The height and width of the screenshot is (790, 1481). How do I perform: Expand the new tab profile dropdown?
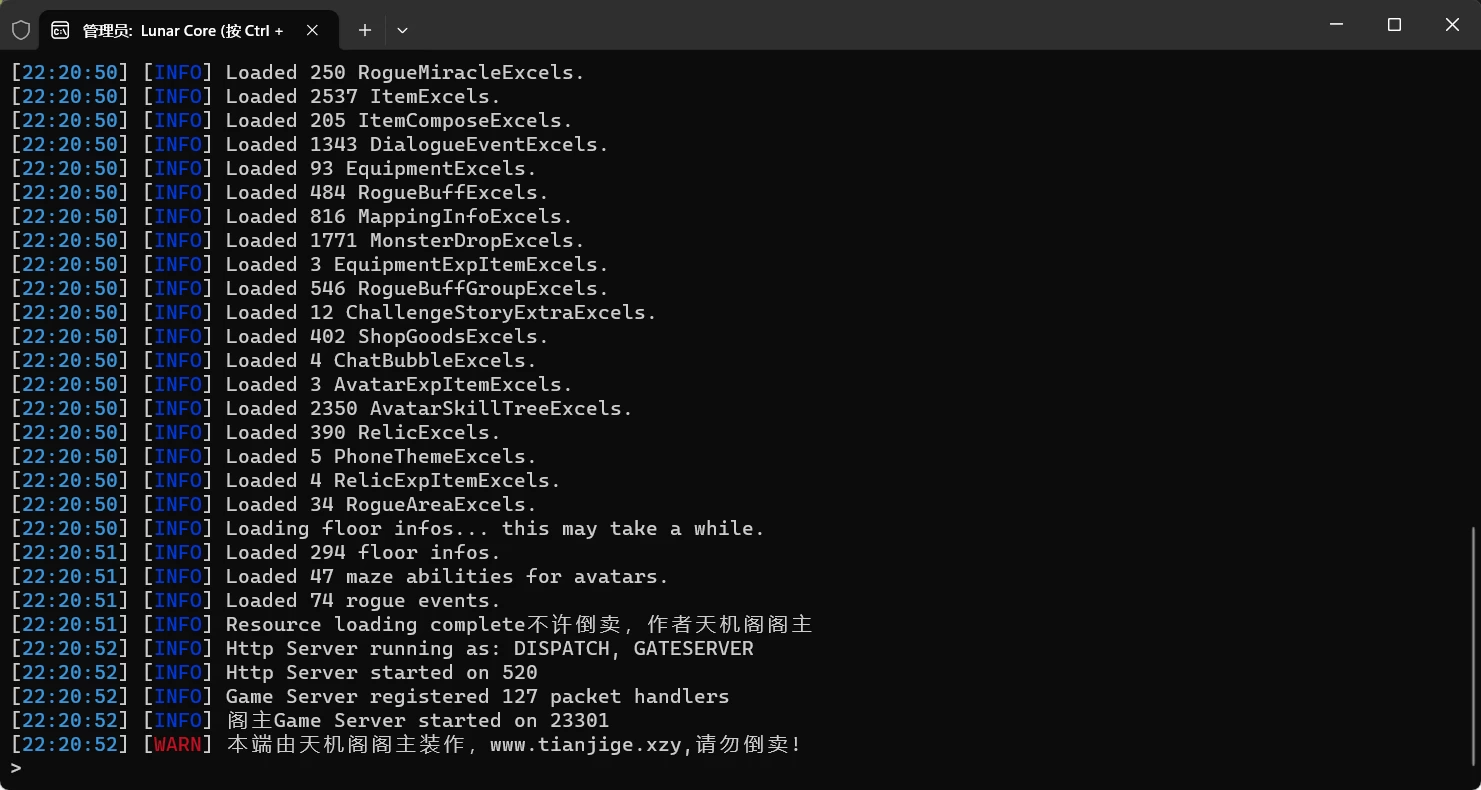[x=402, y=30]
